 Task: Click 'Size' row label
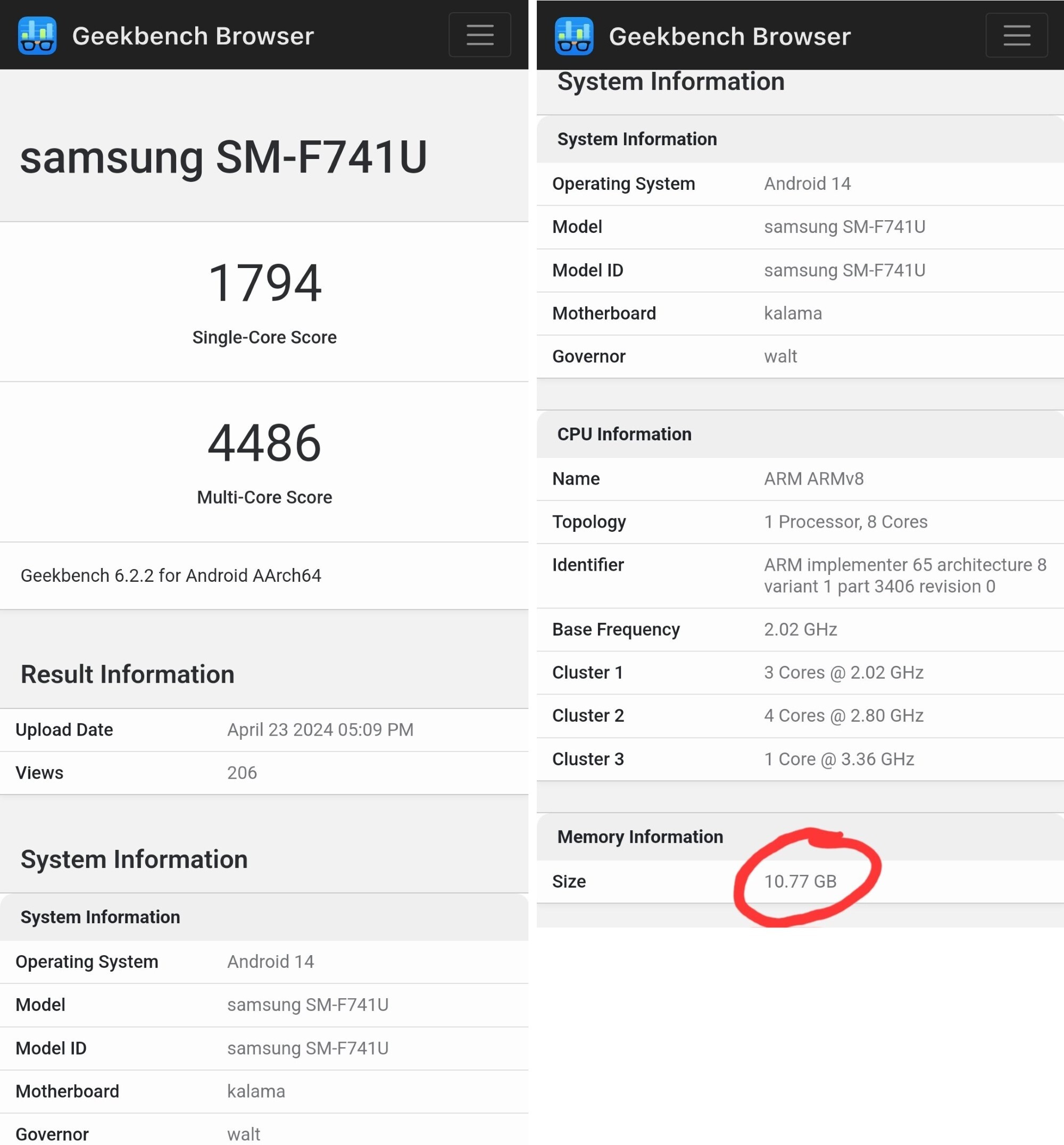[x=569, y=882]
